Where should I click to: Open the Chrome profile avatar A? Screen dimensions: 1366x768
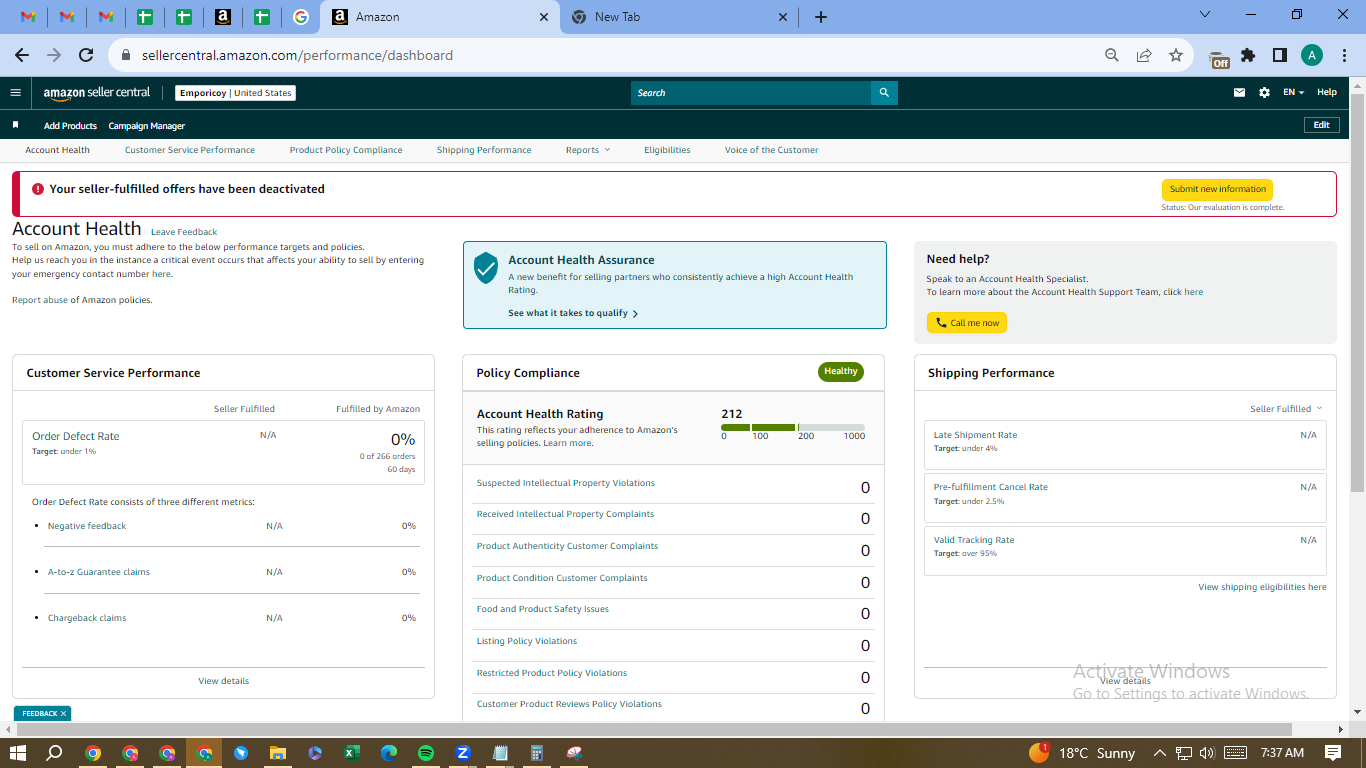[x=1312, y=56]
